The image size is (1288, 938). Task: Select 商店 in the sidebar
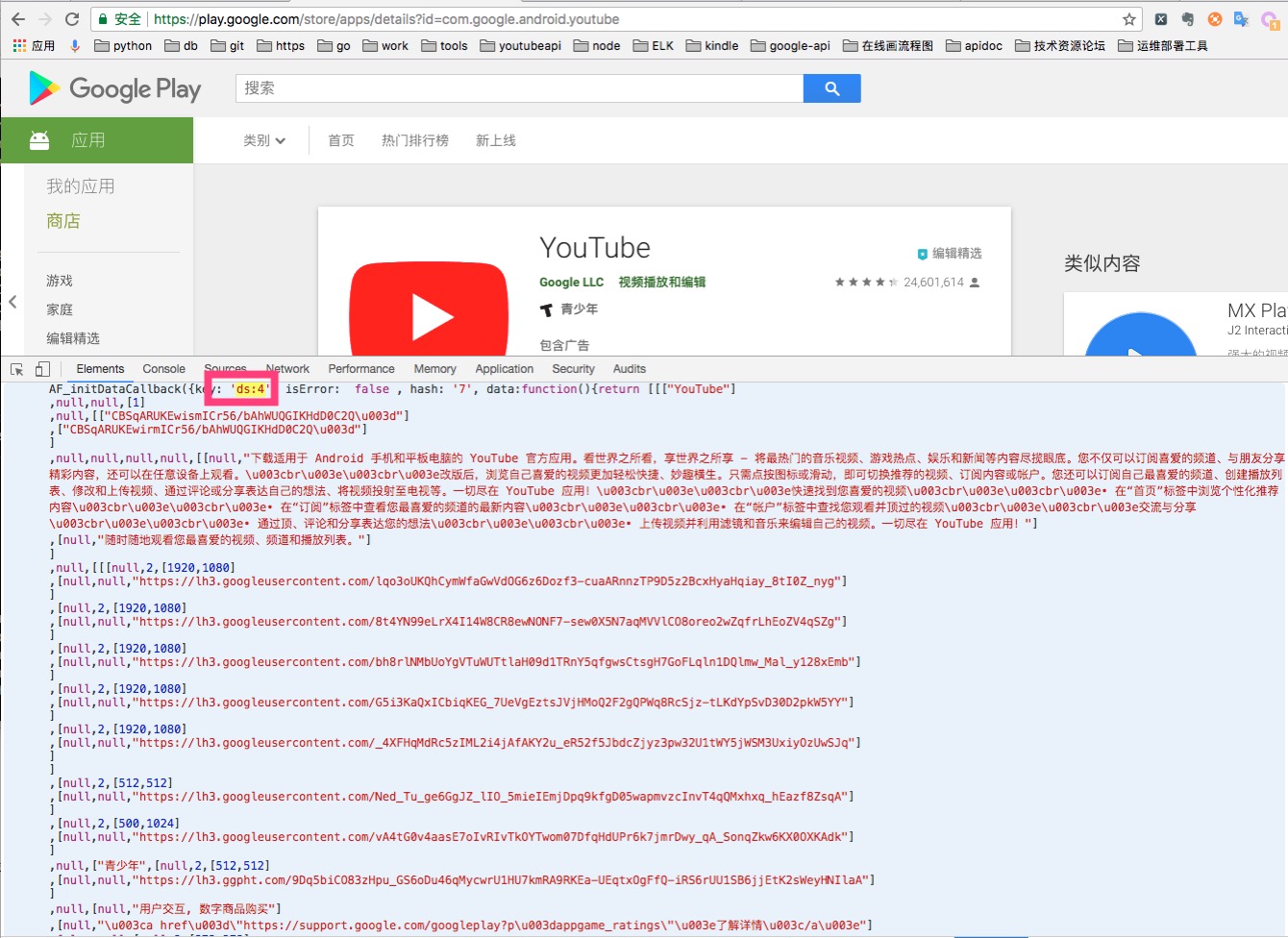coord(63,221)
